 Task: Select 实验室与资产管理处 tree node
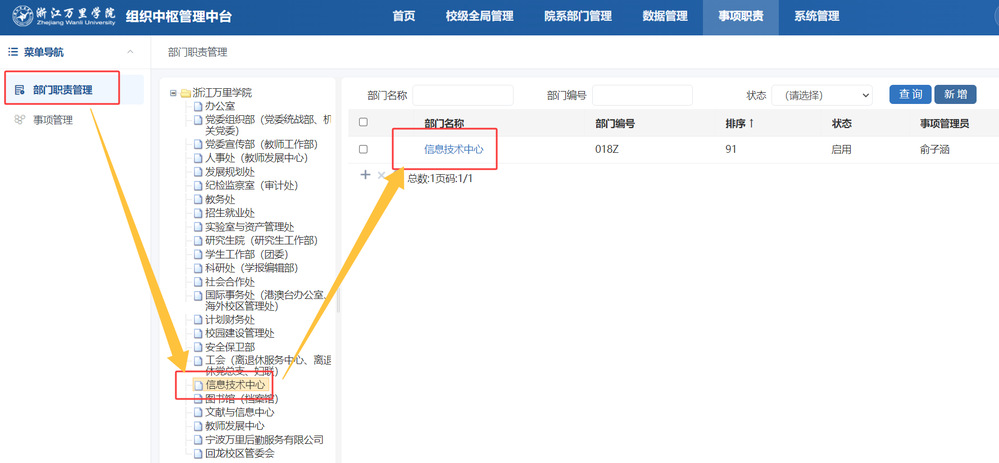click(x=250, y=227)
